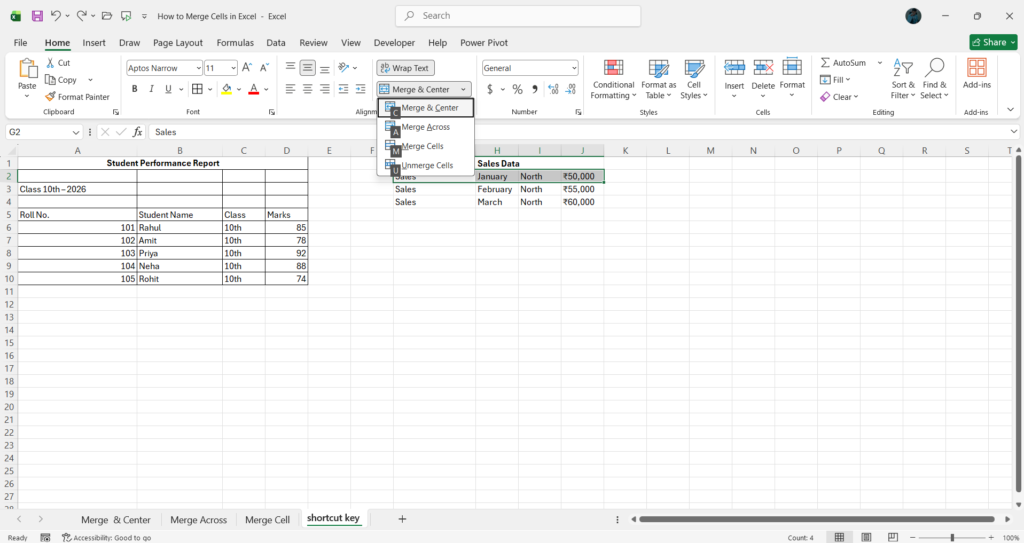Click the Redo arrow icon
The width and height of the screenshot is (1024, 543).
pos(82,16)
